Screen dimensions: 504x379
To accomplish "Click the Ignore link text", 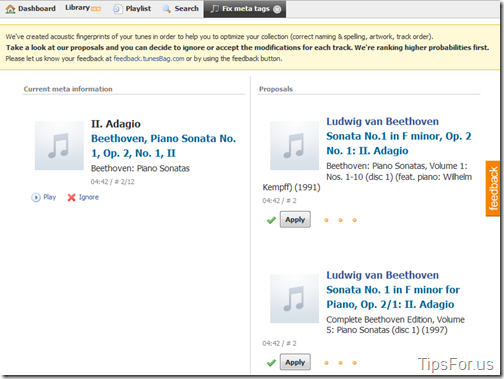I will [89, 197].
